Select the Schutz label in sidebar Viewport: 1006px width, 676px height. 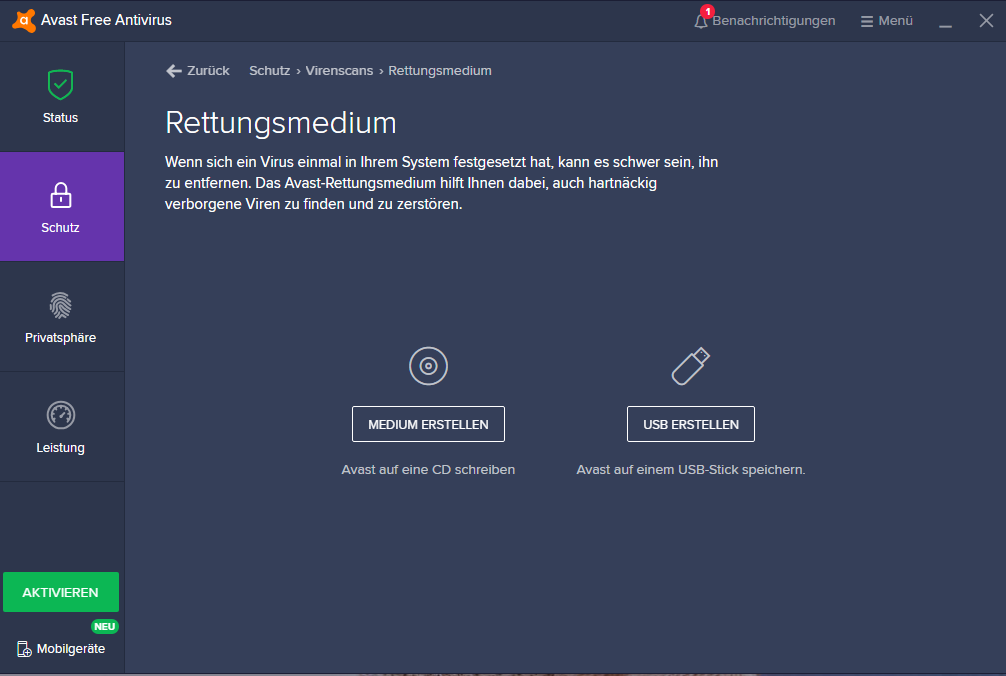pyautogui.click(x=60, y=228)
